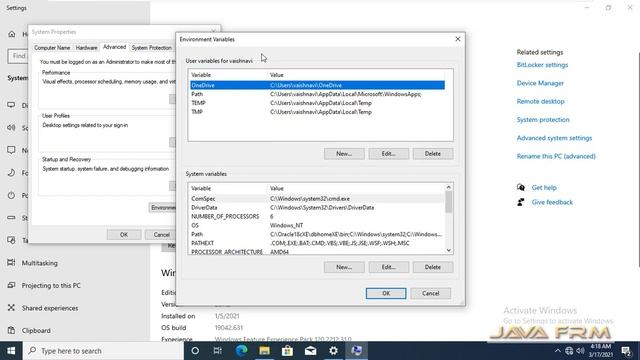Open the Windows Start menu
Screen dimensions: 640x360
(11, 351)
